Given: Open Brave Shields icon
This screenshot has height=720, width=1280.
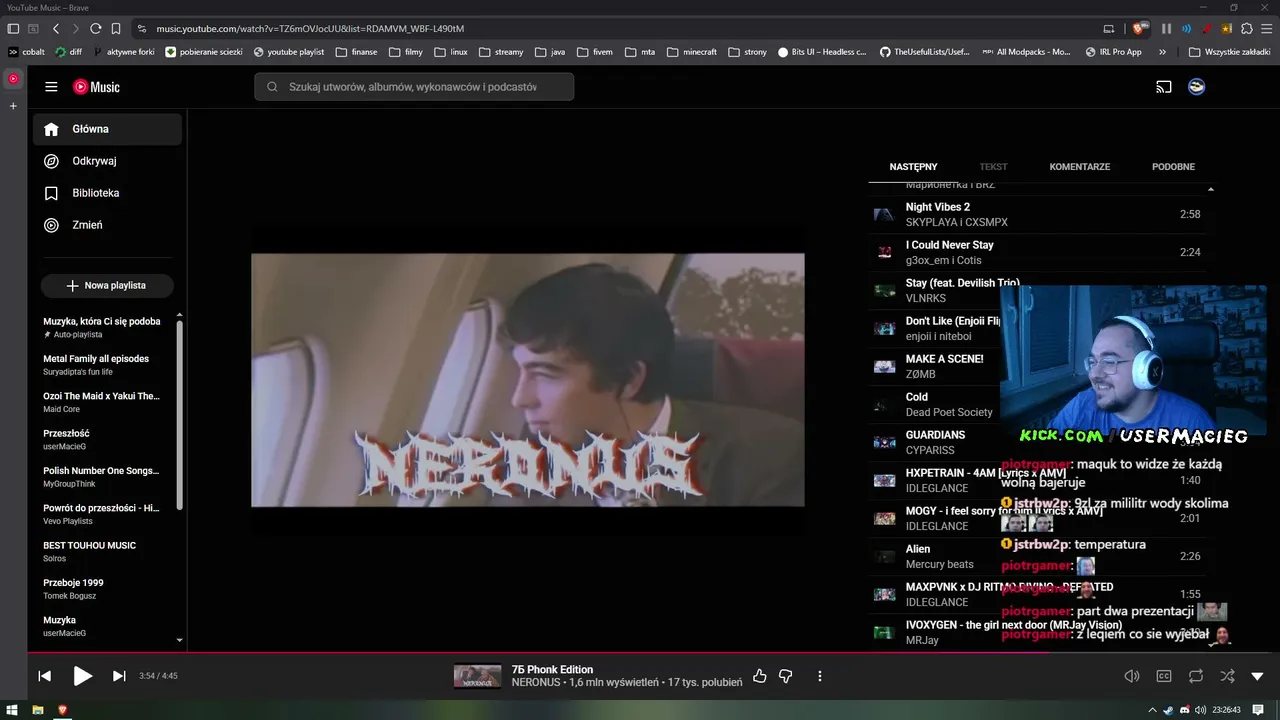Looking at the screenshot, I should click(x=1139, y=29).
